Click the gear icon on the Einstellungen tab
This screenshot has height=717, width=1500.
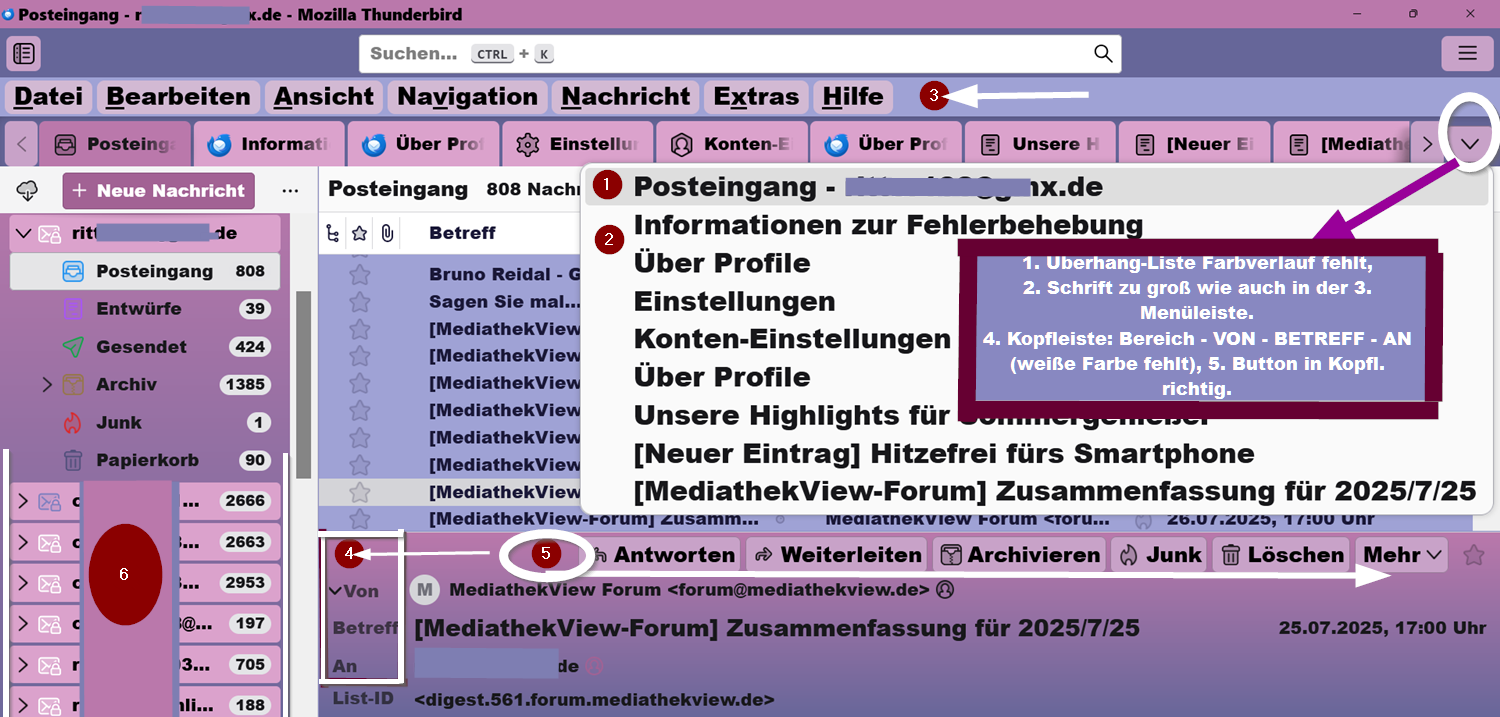(527, 144)
